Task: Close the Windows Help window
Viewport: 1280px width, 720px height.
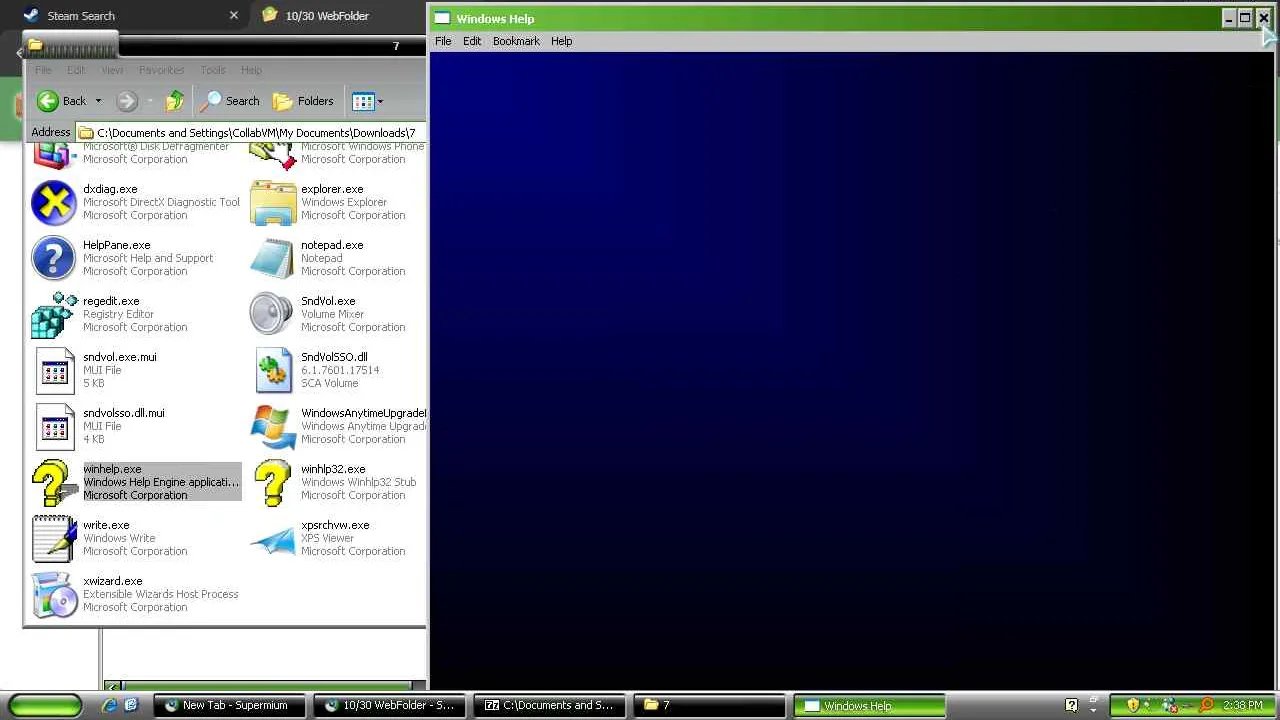Action: pos(1263,18)
